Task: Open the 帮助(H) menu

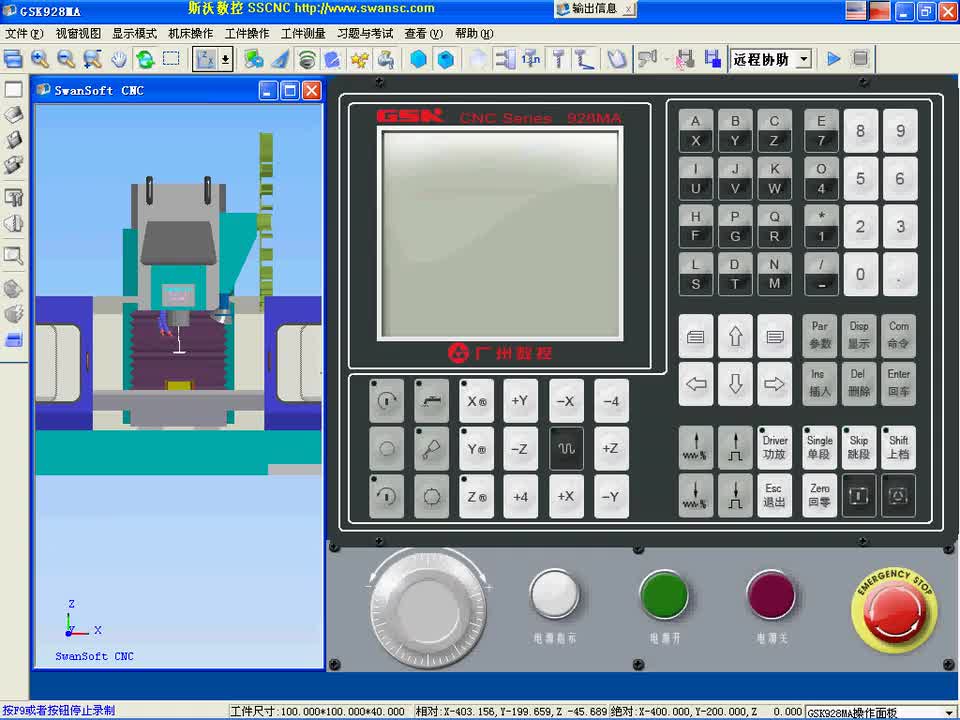Action: coord(474,33)
